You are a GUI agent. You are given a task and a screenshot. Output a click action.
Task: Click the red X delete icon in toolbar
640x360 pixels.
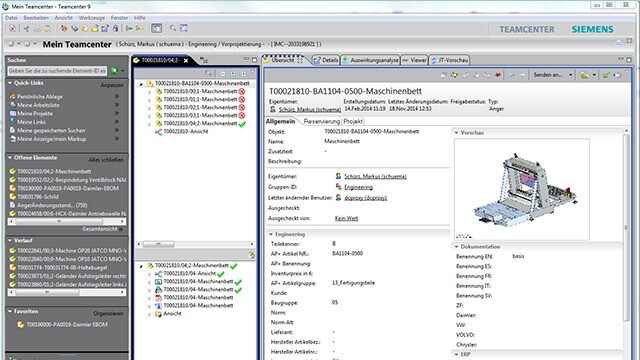[12, 28]
